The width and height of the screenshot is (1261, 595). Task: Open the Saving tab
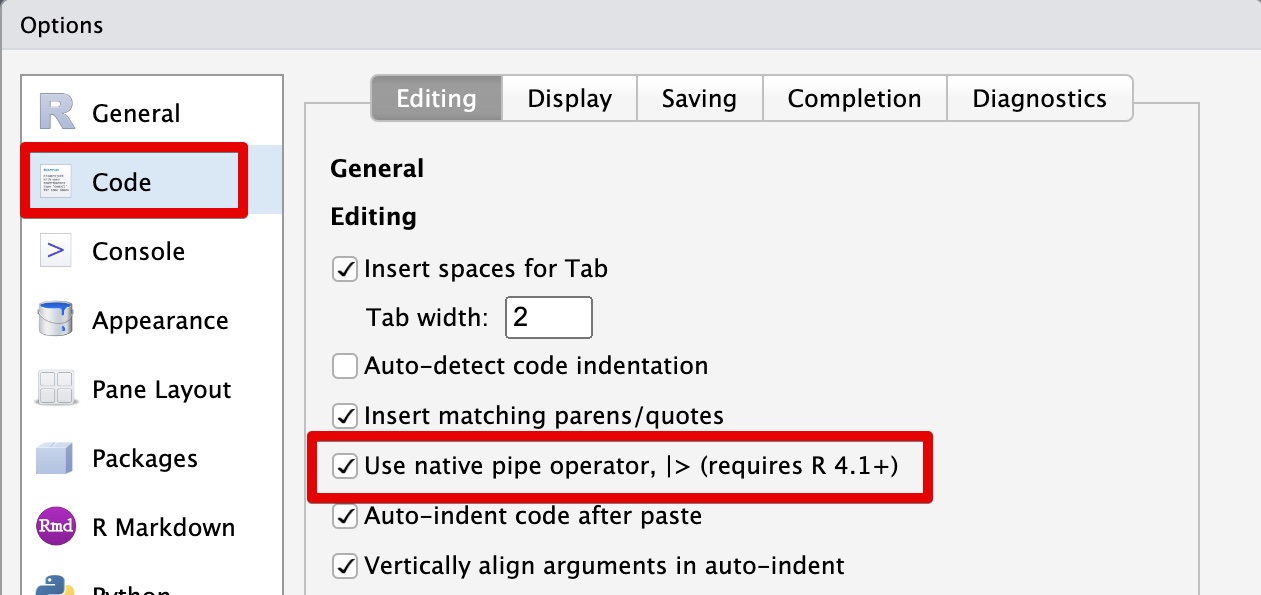699,98
